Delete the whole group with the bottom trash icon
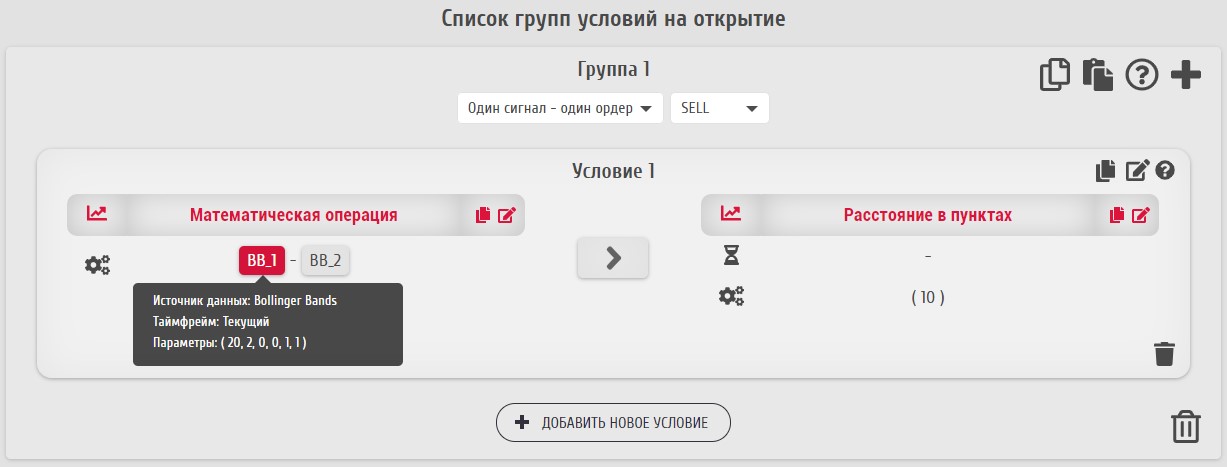 click(x=1185, y=426)
